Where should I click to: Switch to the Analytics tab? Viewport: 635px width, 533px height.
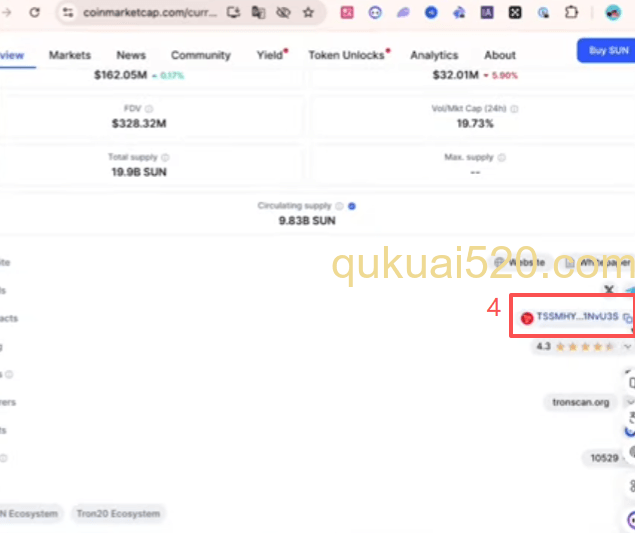tap(434, 55)
